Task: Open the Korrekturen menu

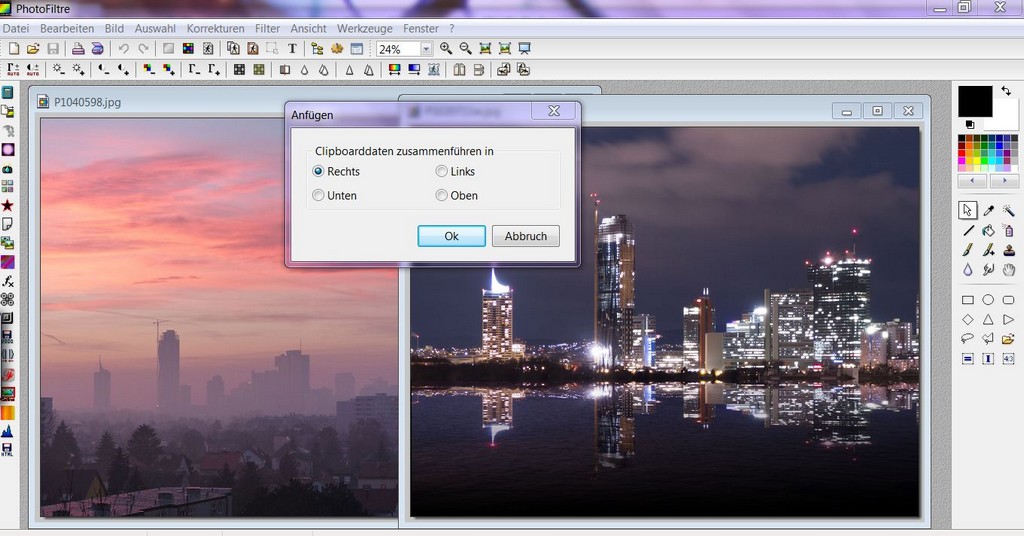Action: (x=216, y=29)
